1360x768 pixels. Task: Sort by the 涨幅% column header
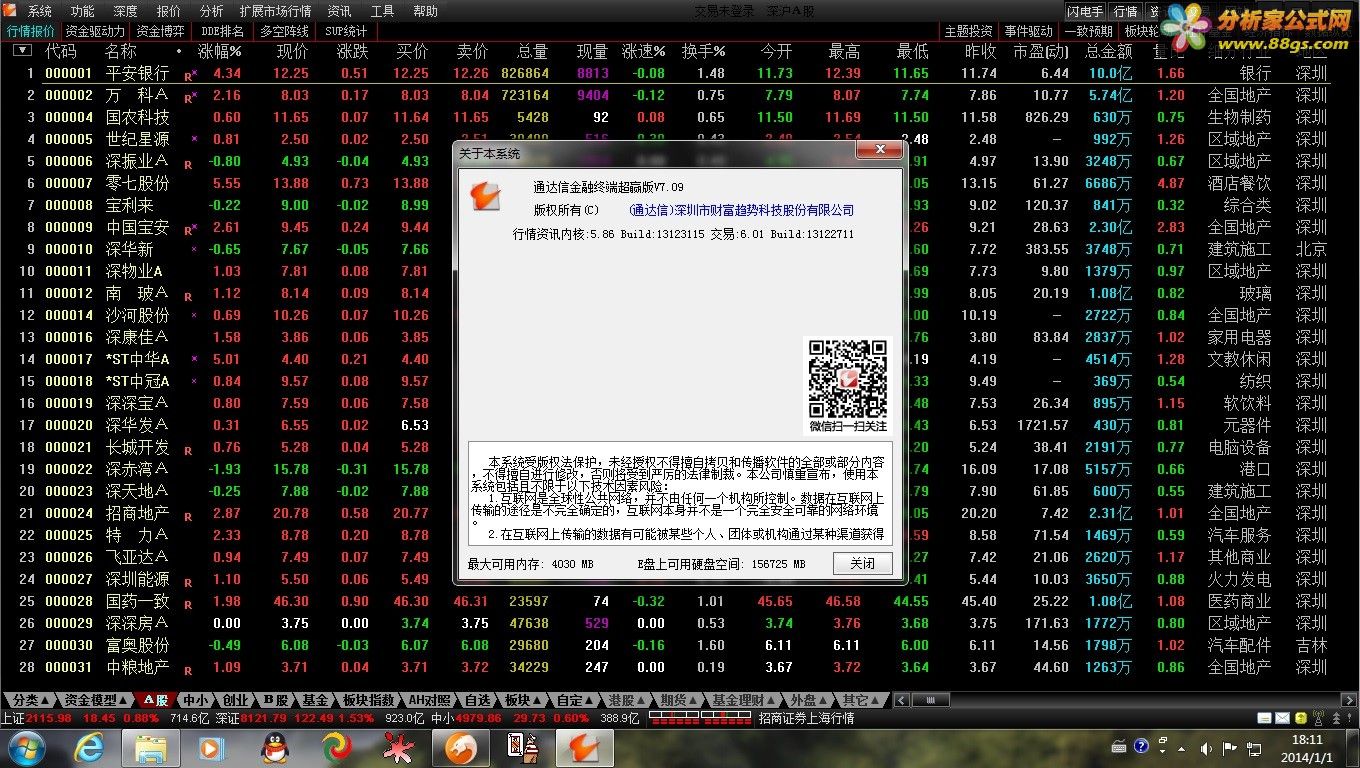coord(220,51)
